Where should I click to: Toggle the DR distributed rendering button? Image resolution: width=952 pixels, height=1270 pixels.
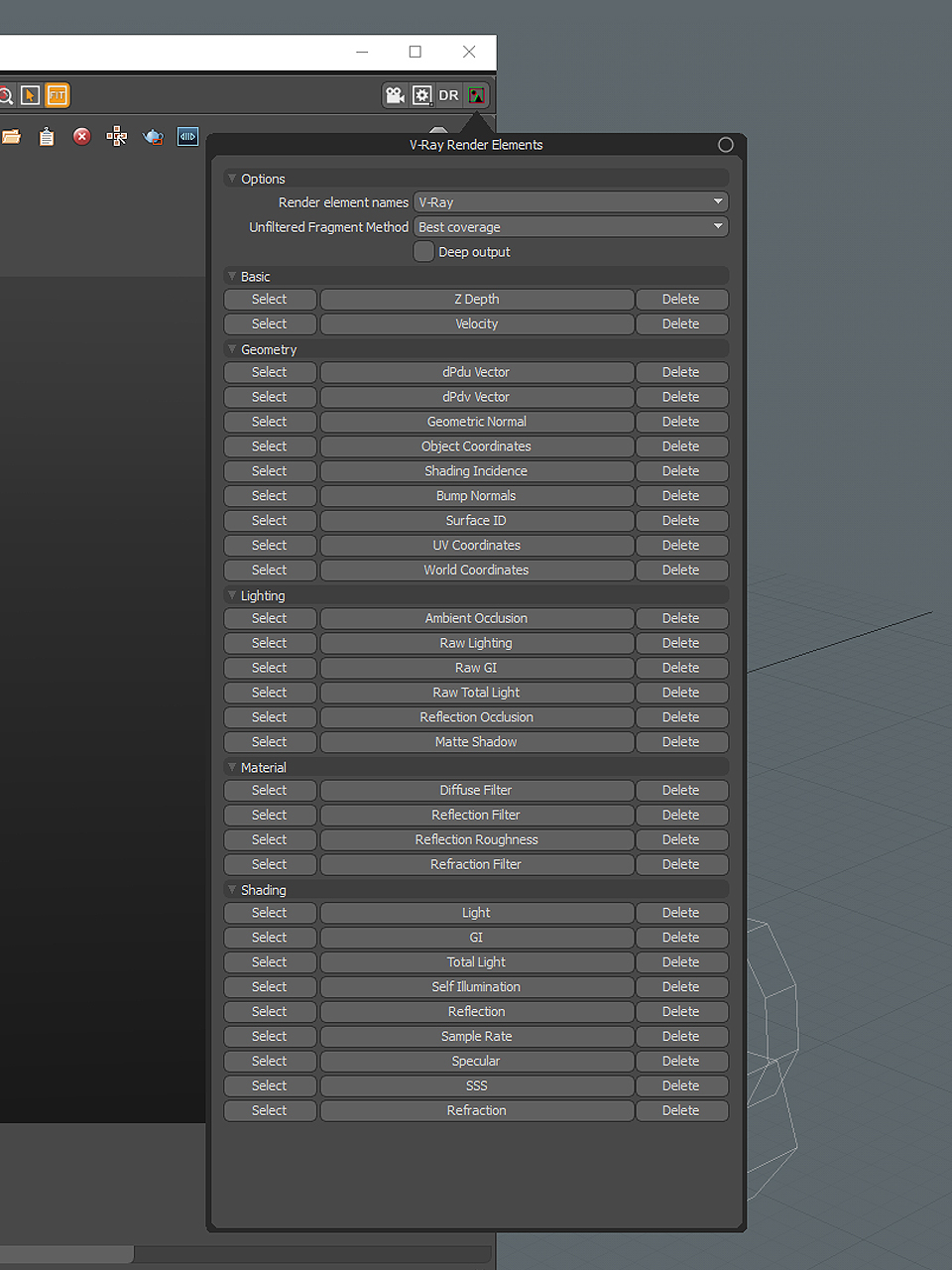click(448, 95)
